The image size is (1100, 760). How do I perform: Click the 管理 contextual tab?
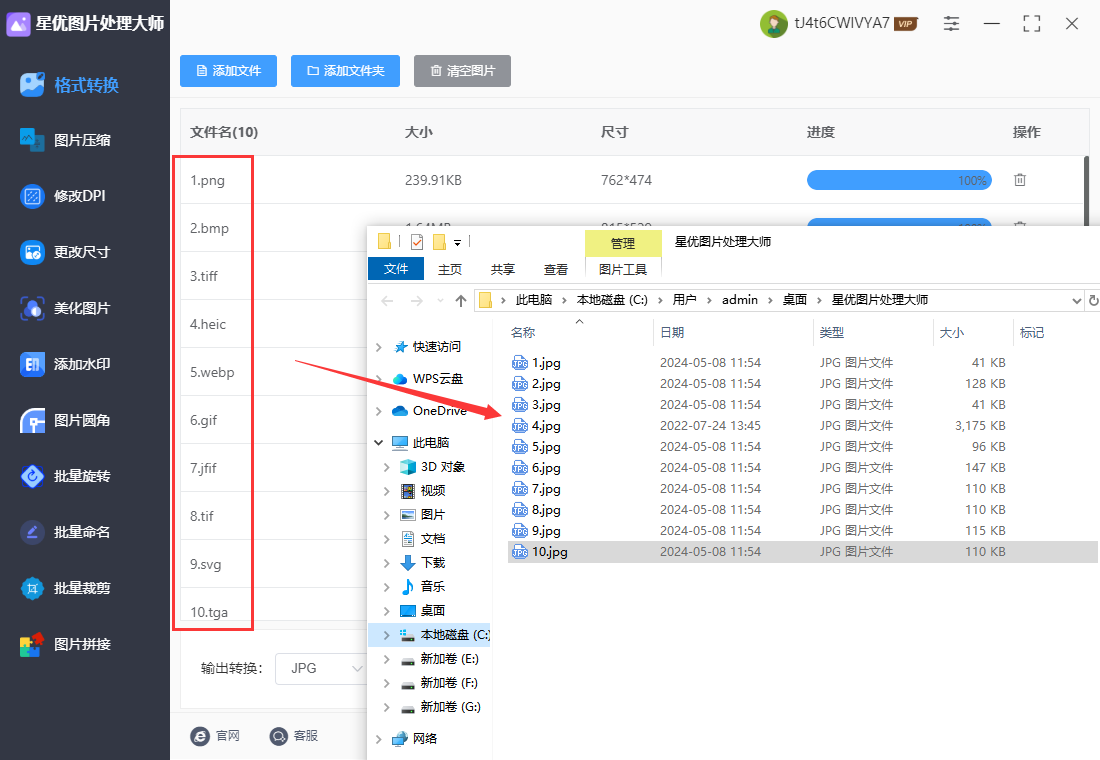pos(623,244)
